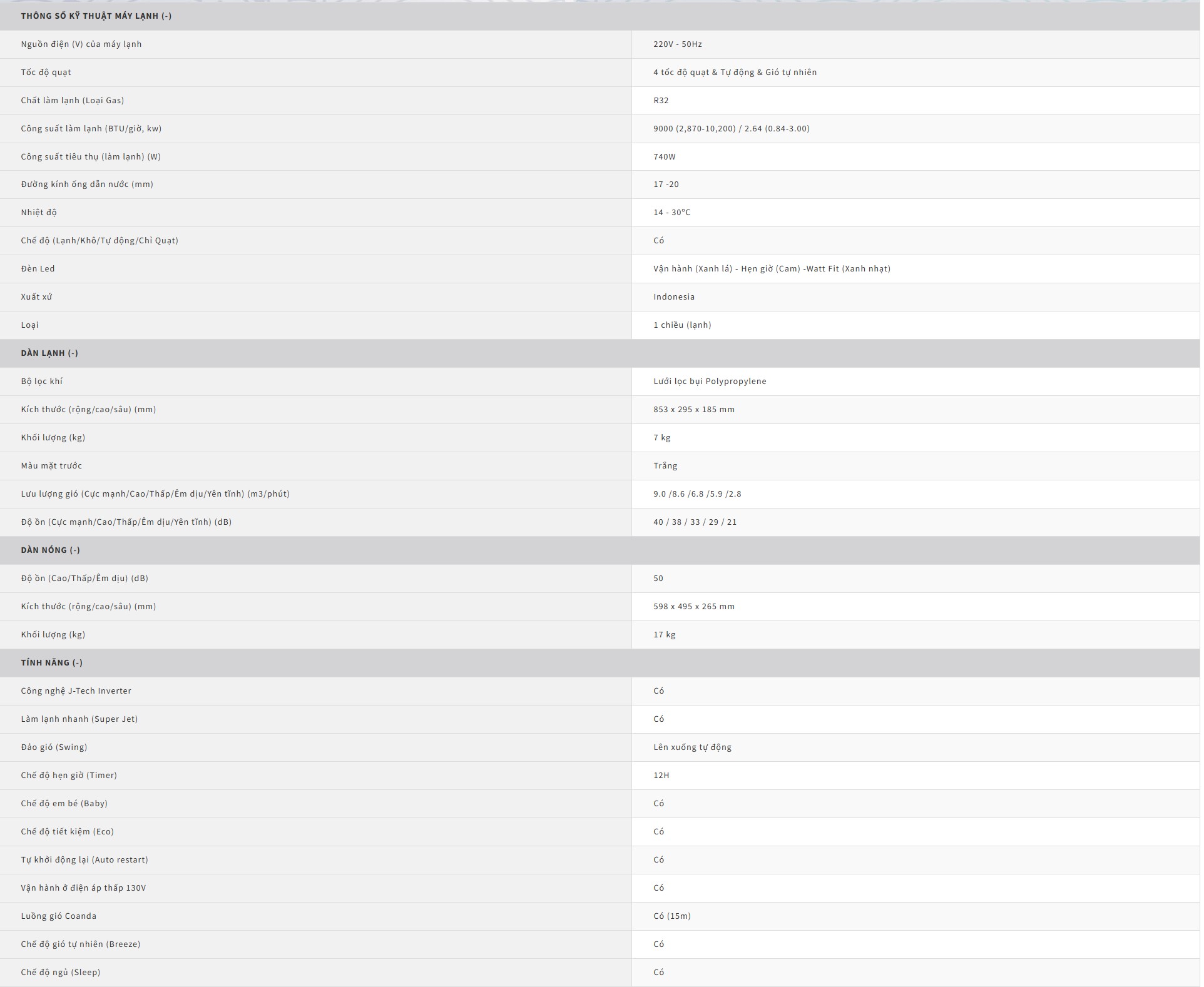Click the 853 x 295 x 185 mm dimension
This screenshot has height=987, width=1204.
tap(693, 410)
